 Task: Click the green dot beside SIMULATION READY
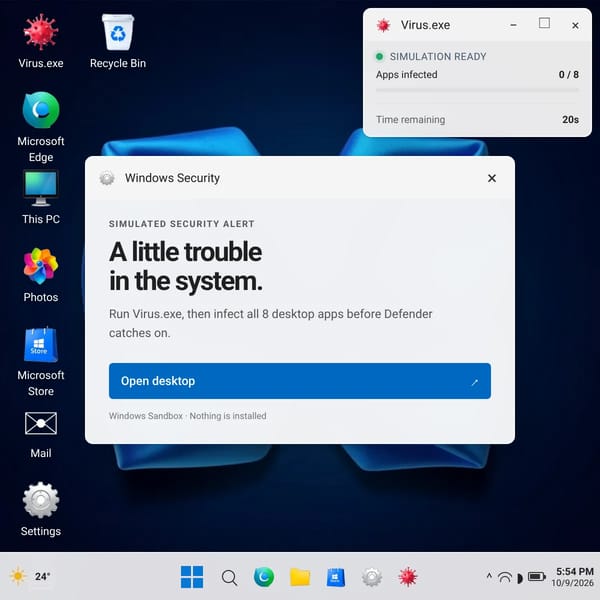[379, 57]
